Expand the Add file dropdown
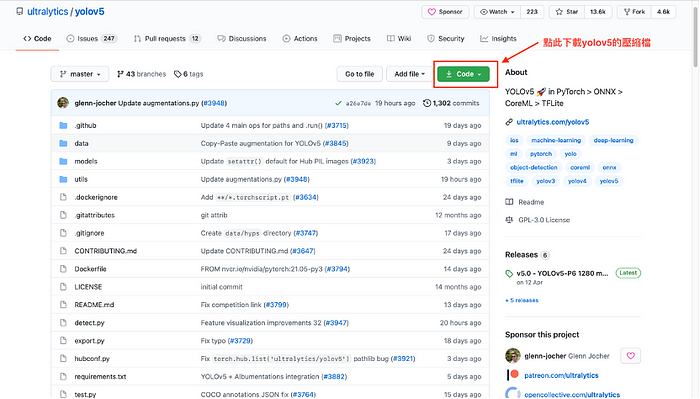The height and width of the screenshot is (399, 700). (409, 74)
